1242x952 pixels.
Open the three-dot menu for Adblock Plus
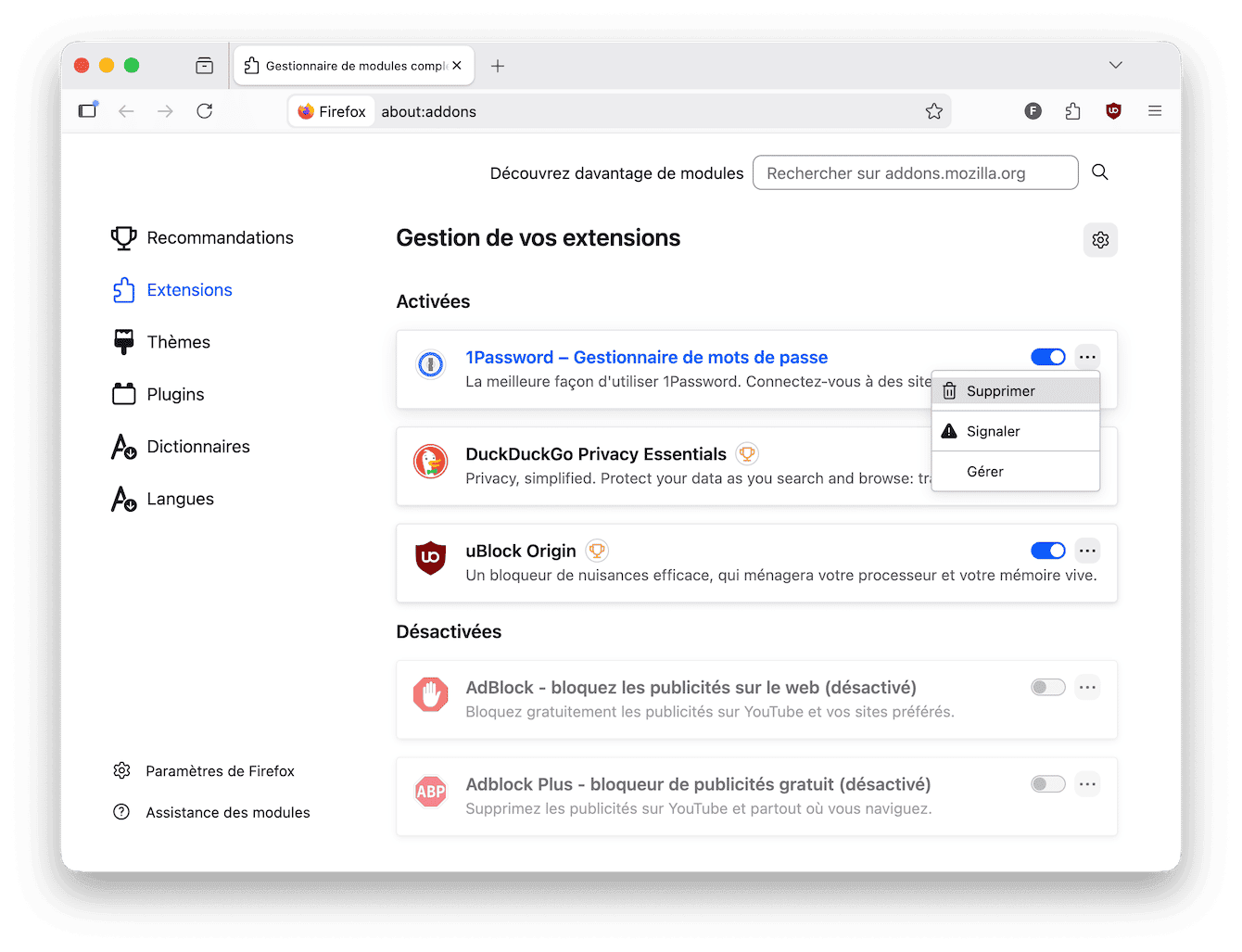pos(1086,783)
